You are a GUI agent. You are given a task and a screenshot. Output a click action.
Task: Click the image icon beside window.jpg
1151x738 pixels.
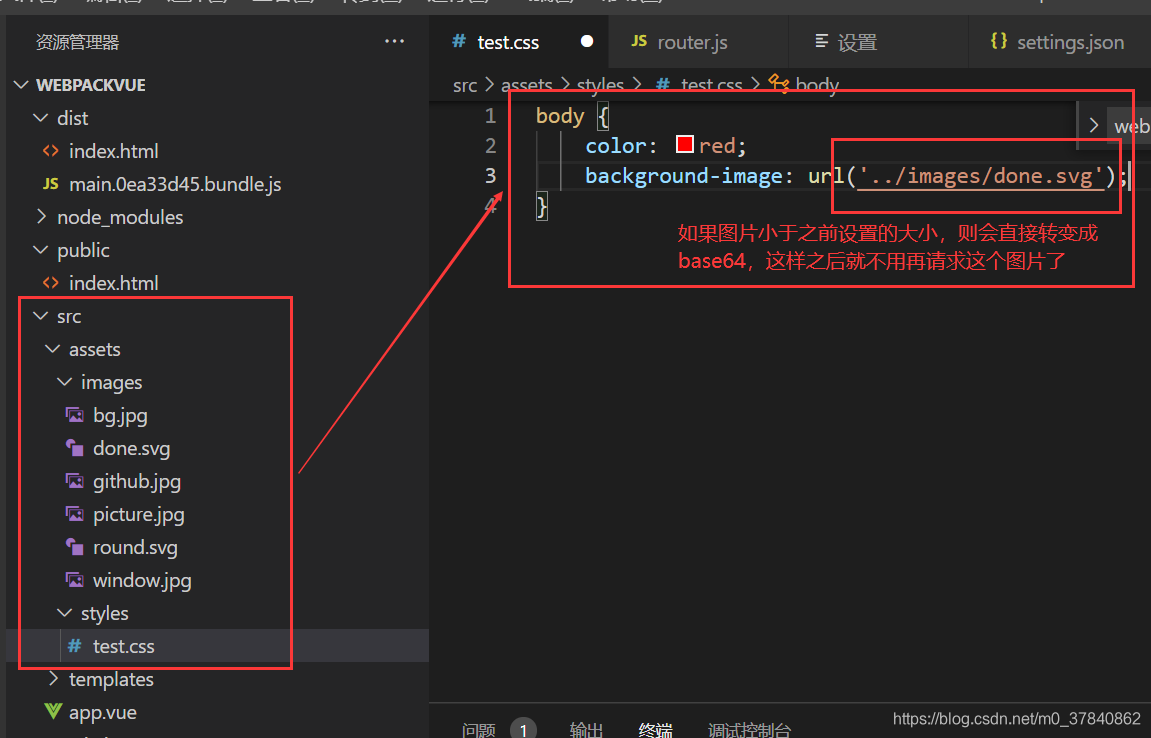coord(74,580)
